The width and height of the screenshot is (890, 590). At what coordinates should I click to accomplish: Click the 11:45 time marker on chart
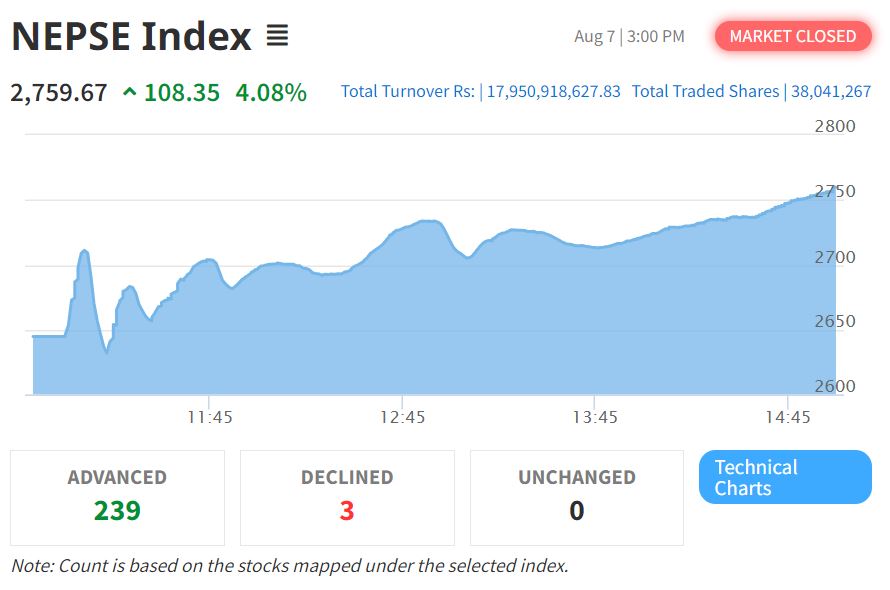[209, 417]
